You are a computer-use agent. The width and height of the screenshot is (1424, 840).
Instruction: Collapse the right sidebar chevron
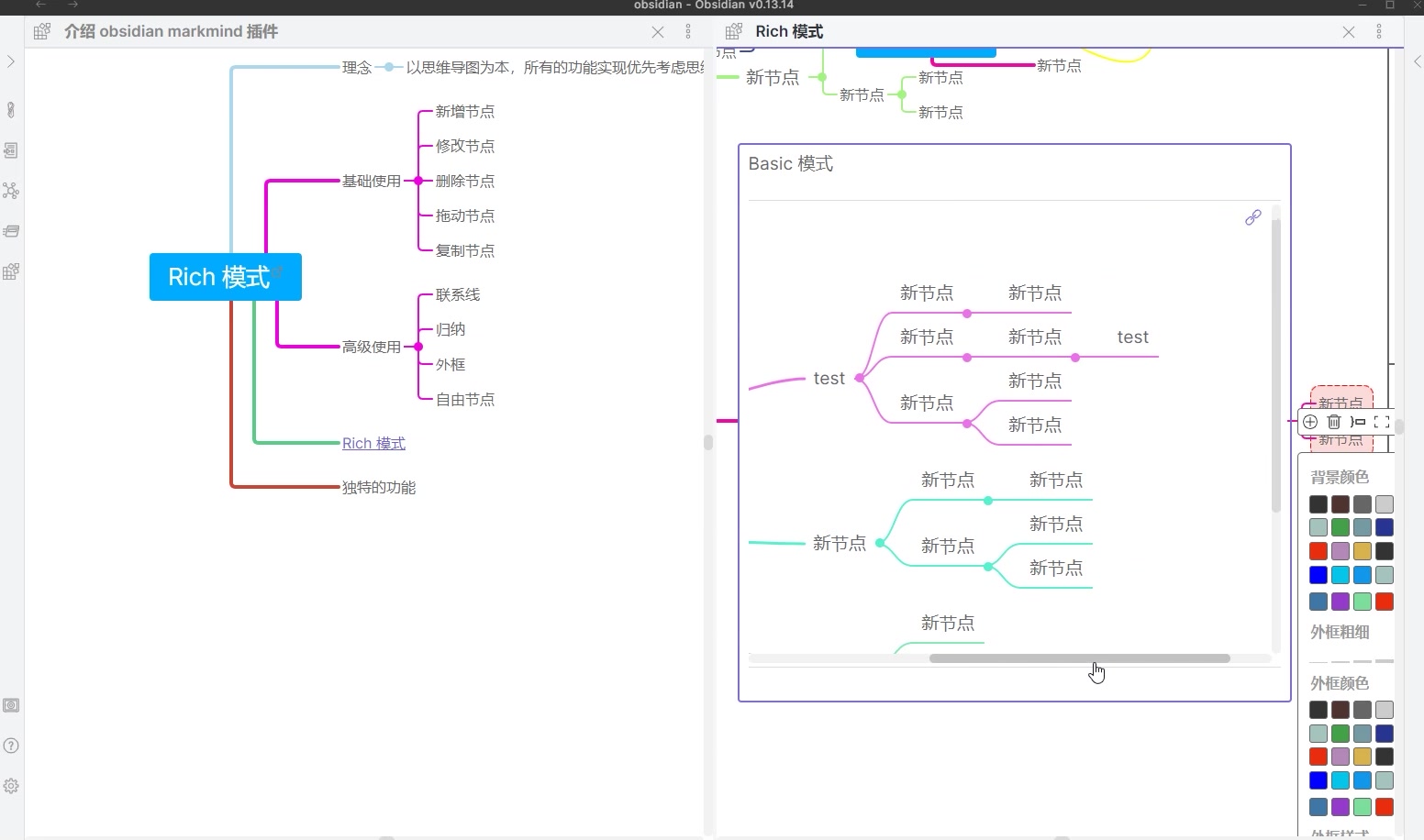tap(1417, 61)
